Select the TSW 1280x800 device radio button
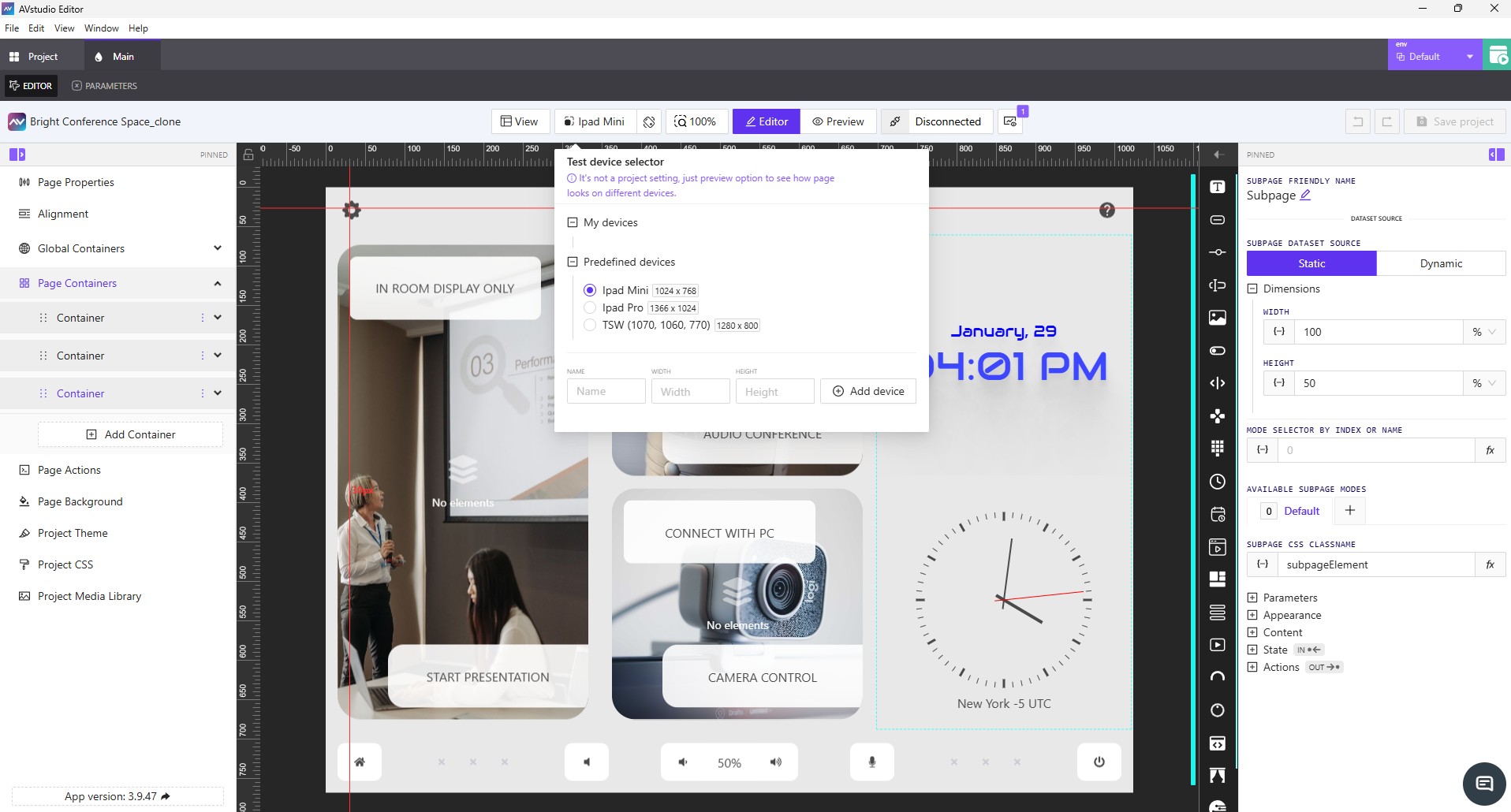Screen dimensions: 1511x812 (590, 325)
